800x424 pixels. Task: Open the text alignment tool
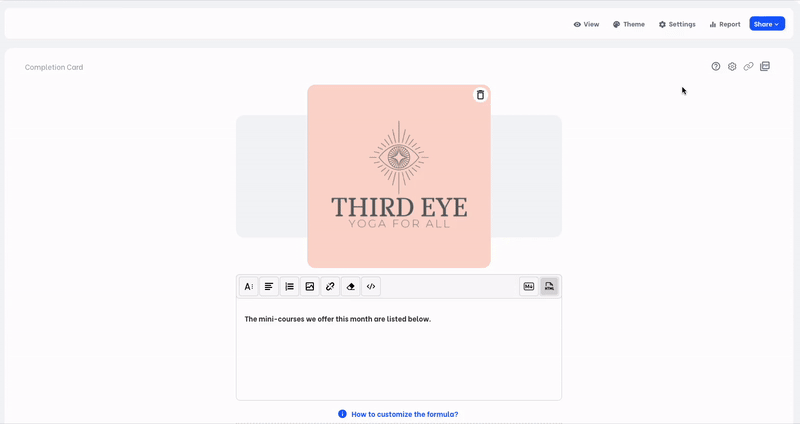269,287
